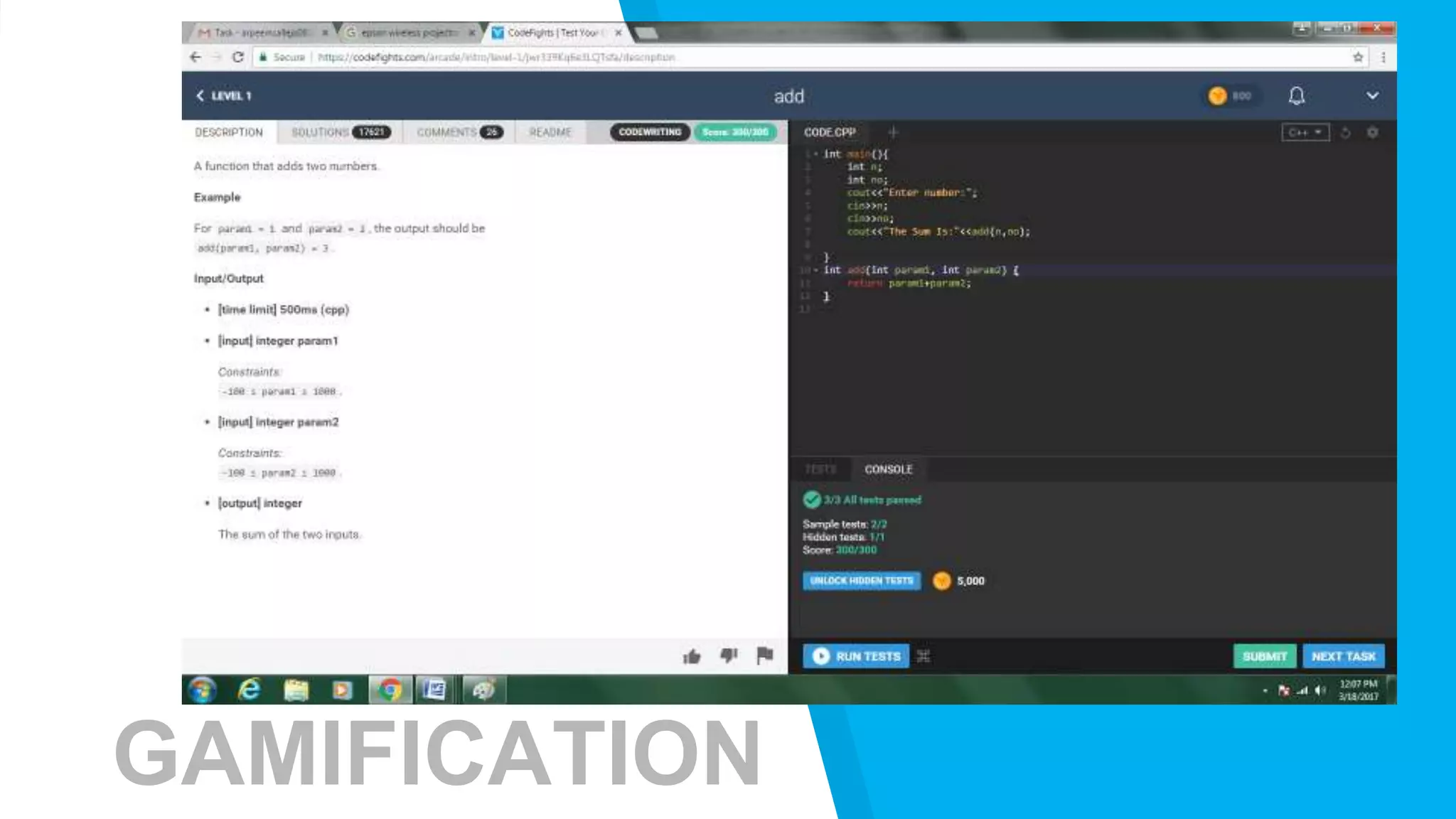Screen dimensions: 1456x819
Task: Go back to Level 1
Action: click(x=224, y=96)
